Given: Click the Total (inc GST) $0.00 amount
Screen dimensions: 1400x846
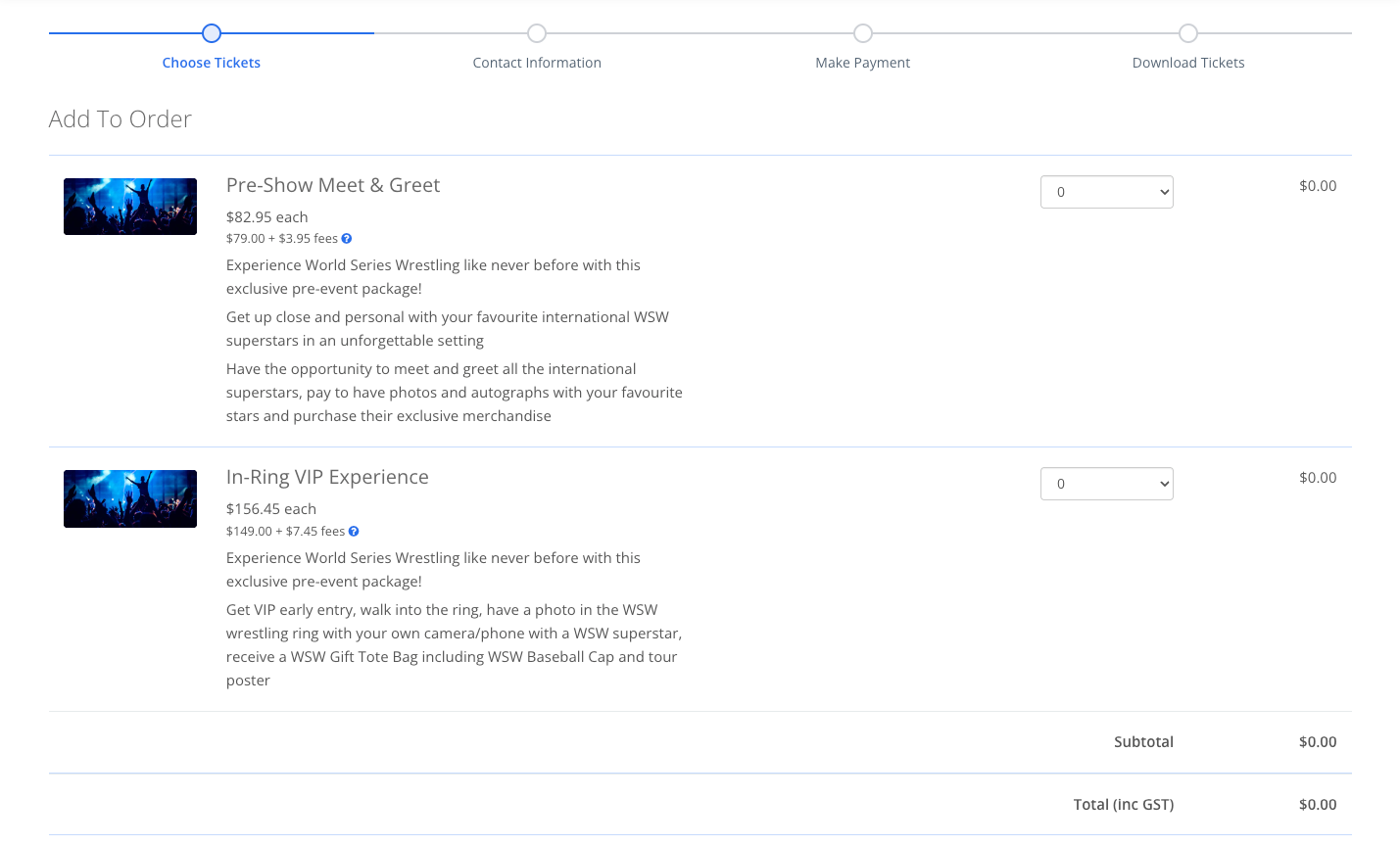Looking at the screenshot, I should click(x=1318, y=805).
